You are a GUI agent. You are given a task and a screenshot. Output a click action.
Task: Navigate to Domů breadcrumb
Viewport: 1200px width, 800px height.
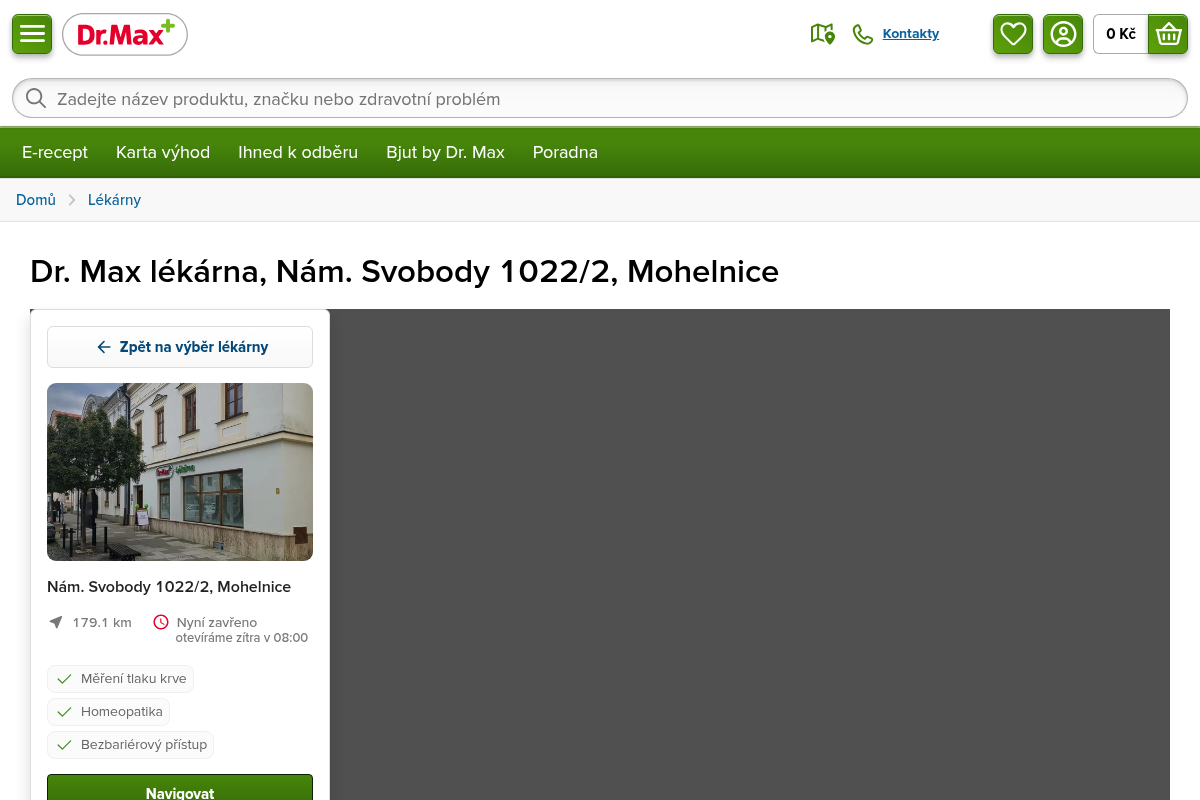click(x=36, y=200)
